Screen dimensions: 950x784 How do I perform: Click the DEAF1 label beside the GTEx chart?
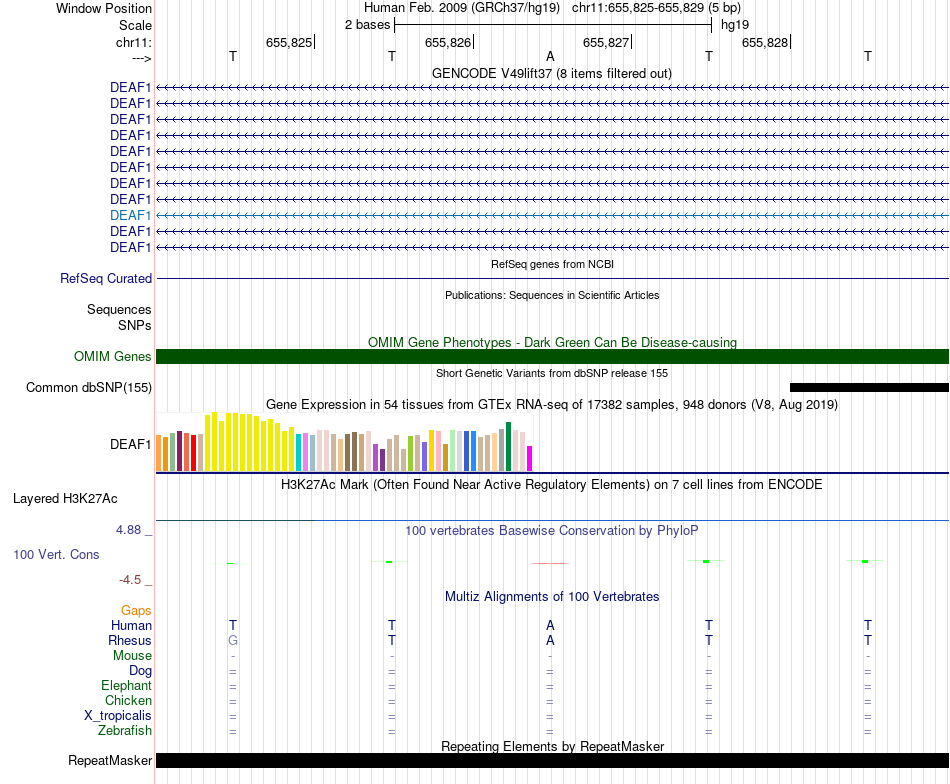click(x=130, y=444)
